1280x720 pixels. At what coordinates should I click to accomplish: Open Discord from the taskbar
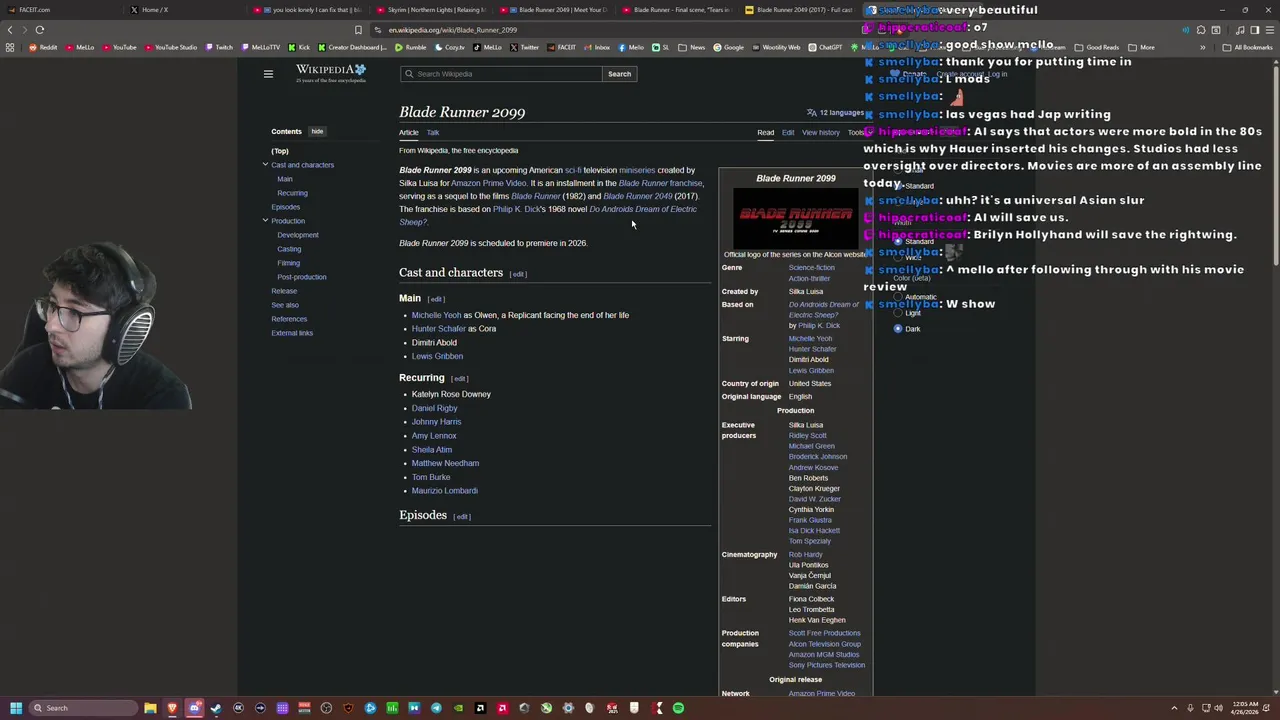point(194,708)
